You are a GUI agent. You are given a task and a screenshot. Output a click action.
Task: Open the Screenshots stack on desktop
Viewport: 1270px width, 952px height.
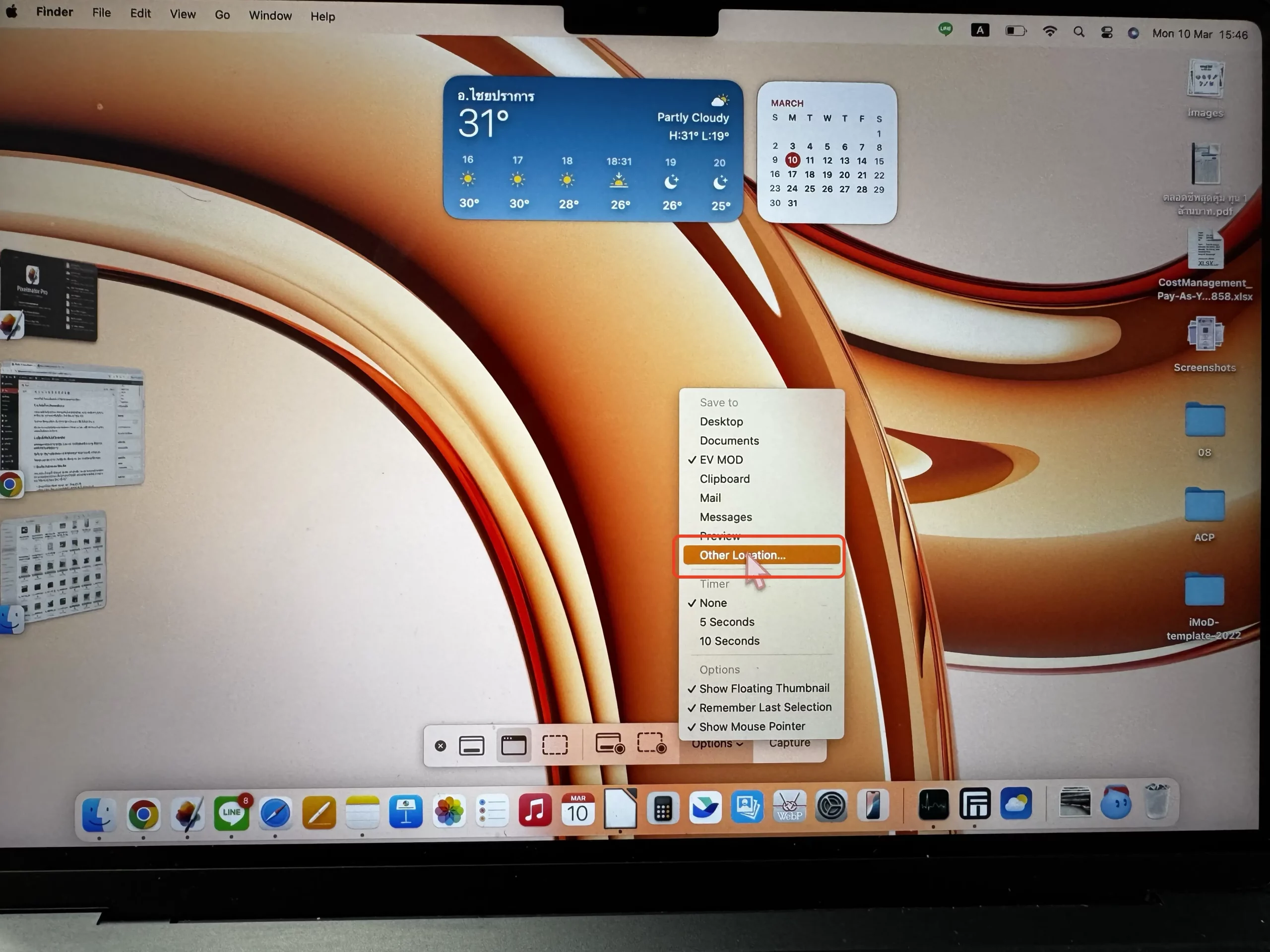(x=1205, y=335)
